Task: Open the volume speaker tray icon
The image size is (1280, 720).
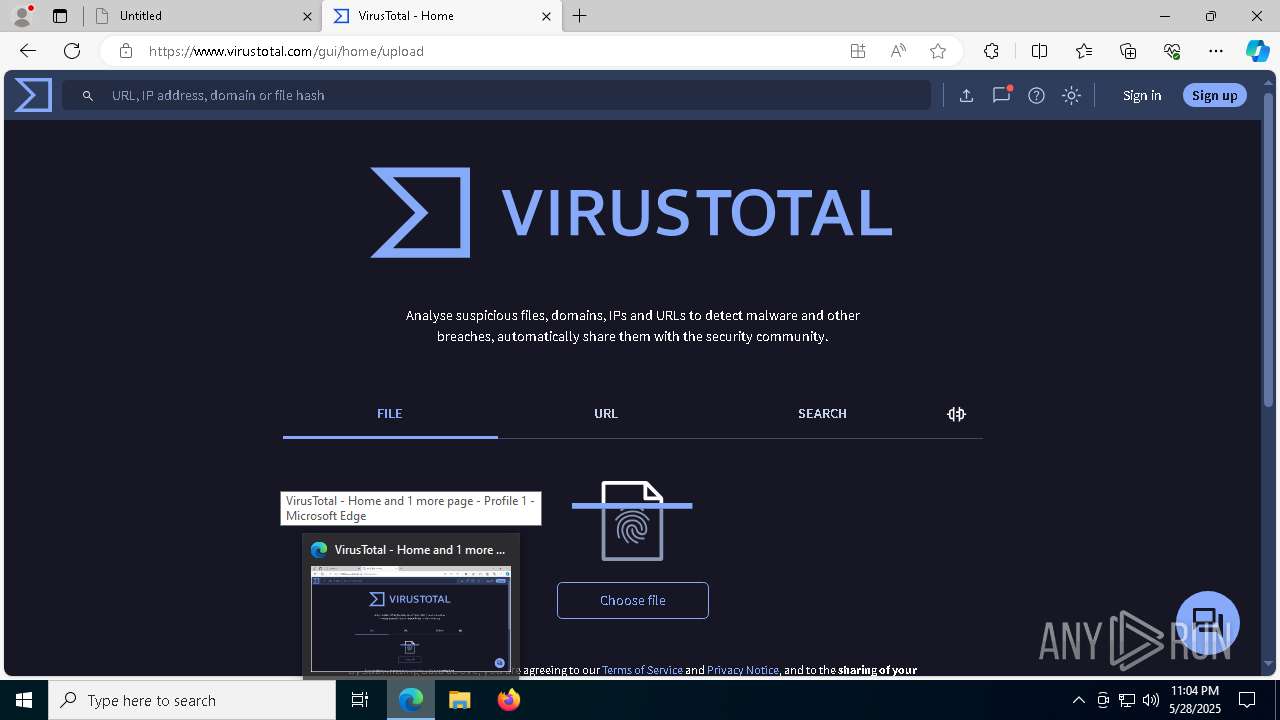Action: pos(1151,700)
